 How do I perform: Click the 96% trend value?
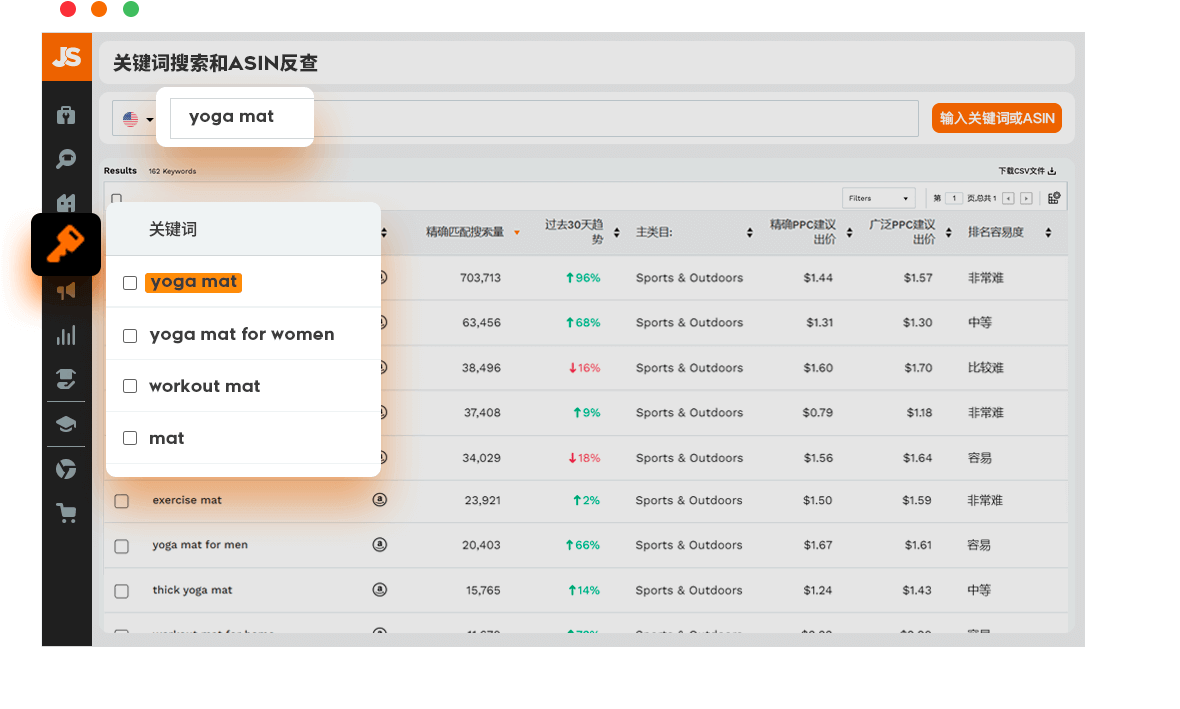tap(583, 278)
